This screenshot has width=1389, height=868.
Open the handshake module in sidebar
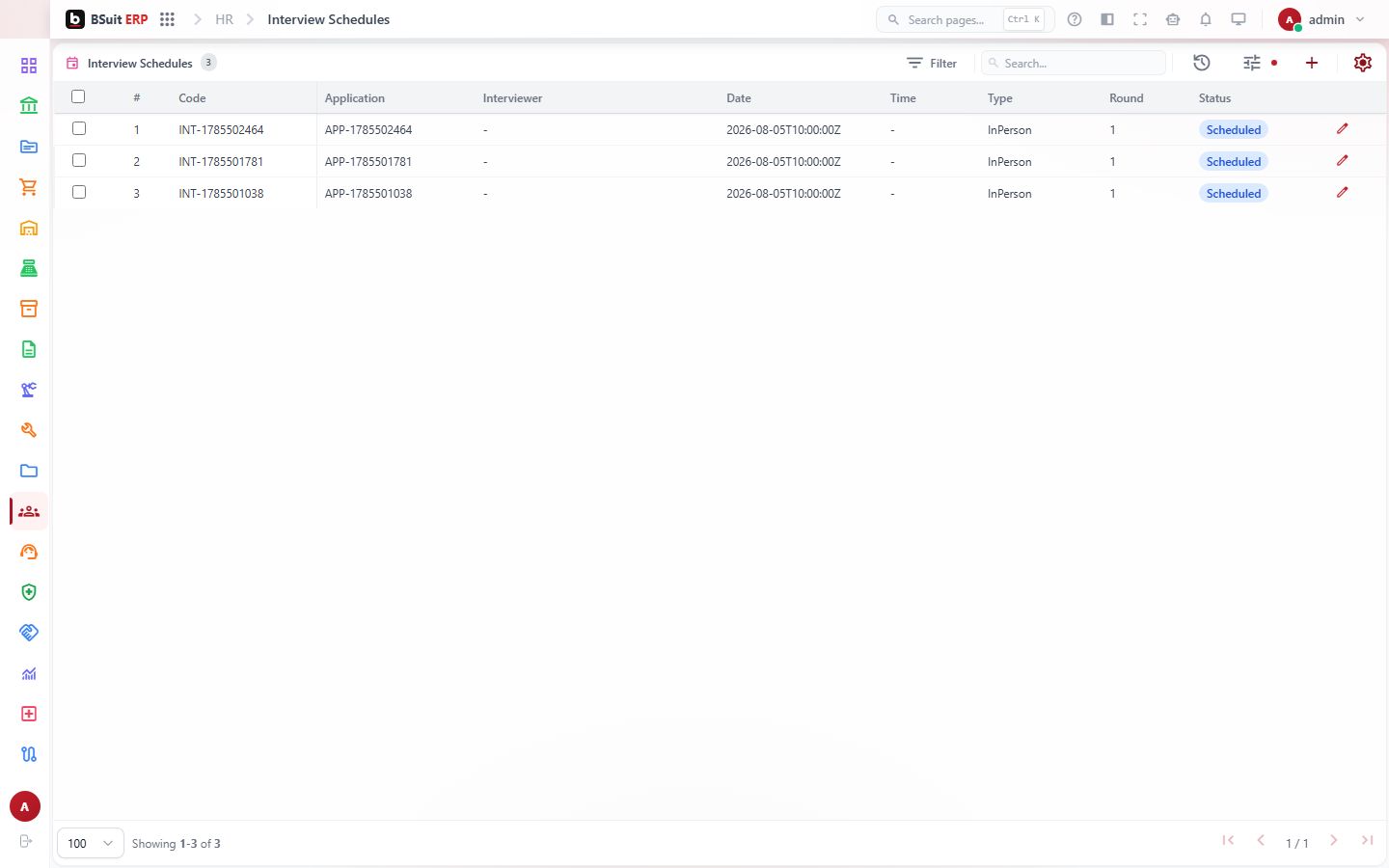coord(29,633)
